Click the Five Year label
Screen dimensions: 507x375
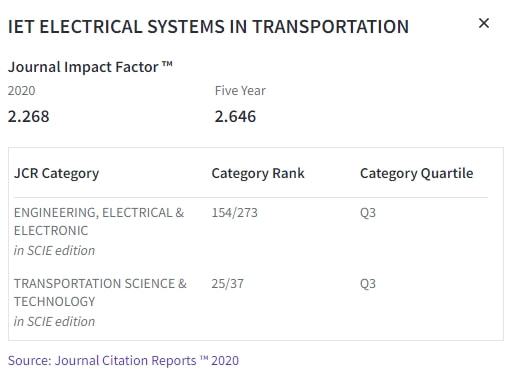pyautogui.click(x=240, y=91)
